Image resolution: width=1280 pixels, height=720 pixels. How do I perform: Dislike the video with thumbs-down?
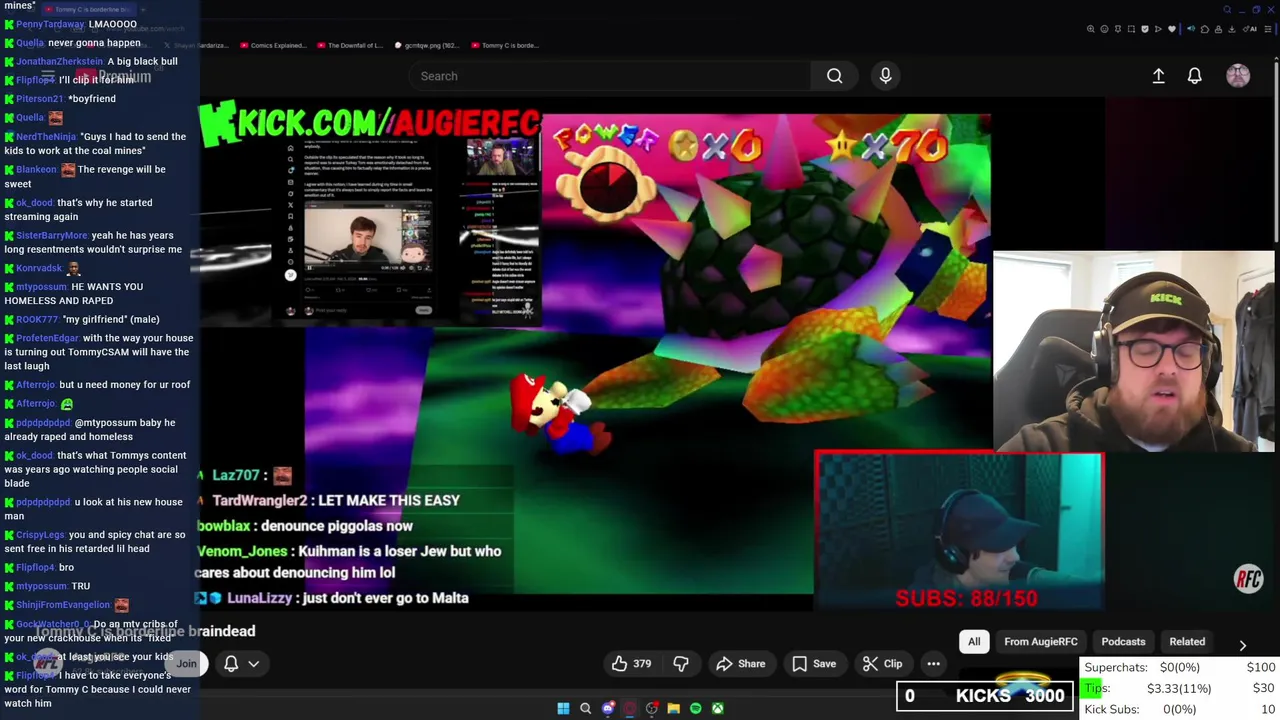pyautogui.click(x=681, y=663)
